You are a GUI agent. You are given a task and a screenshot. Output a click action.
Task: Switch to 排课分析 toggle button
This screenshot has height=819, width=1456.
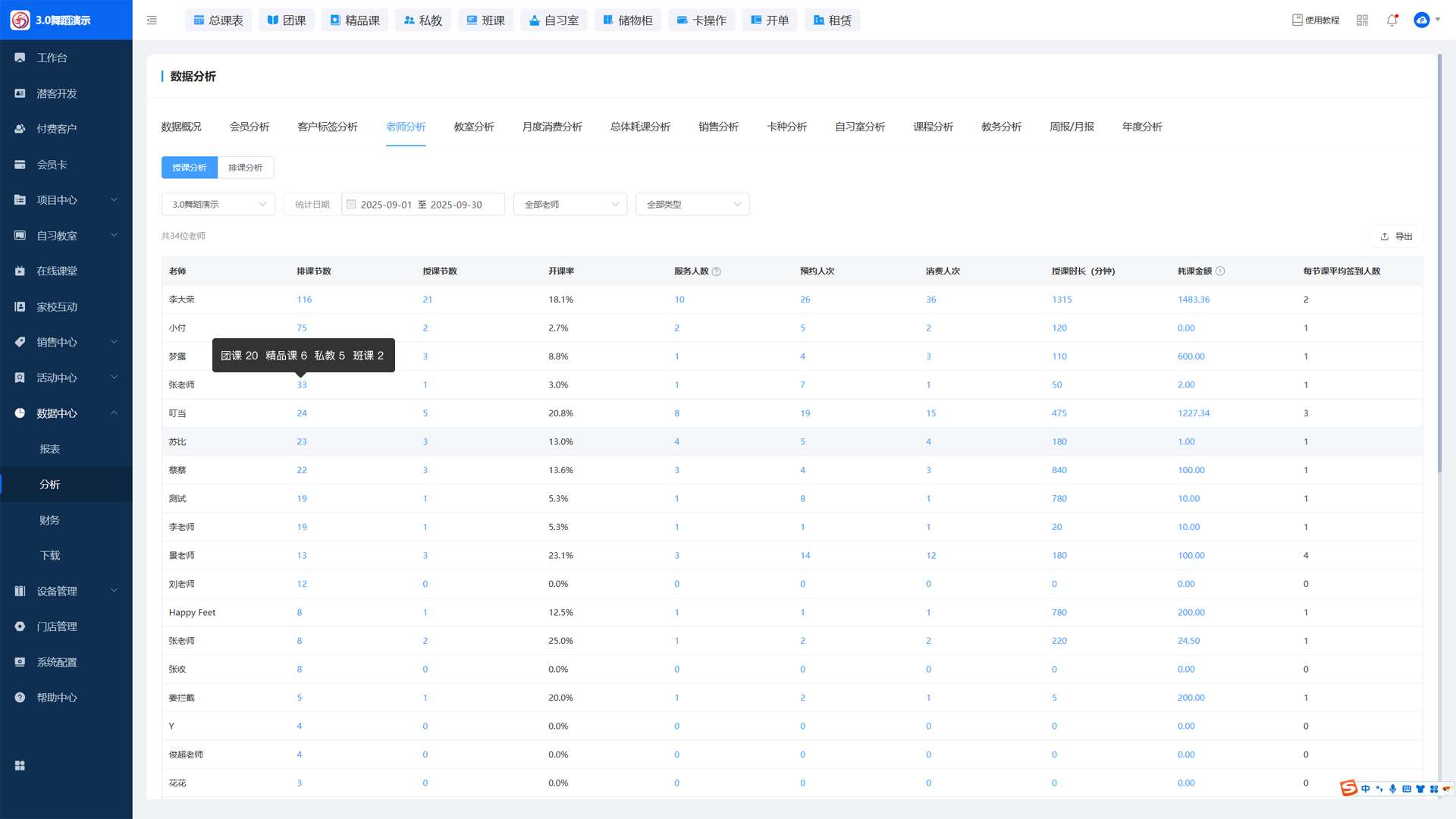pos(246,168)
